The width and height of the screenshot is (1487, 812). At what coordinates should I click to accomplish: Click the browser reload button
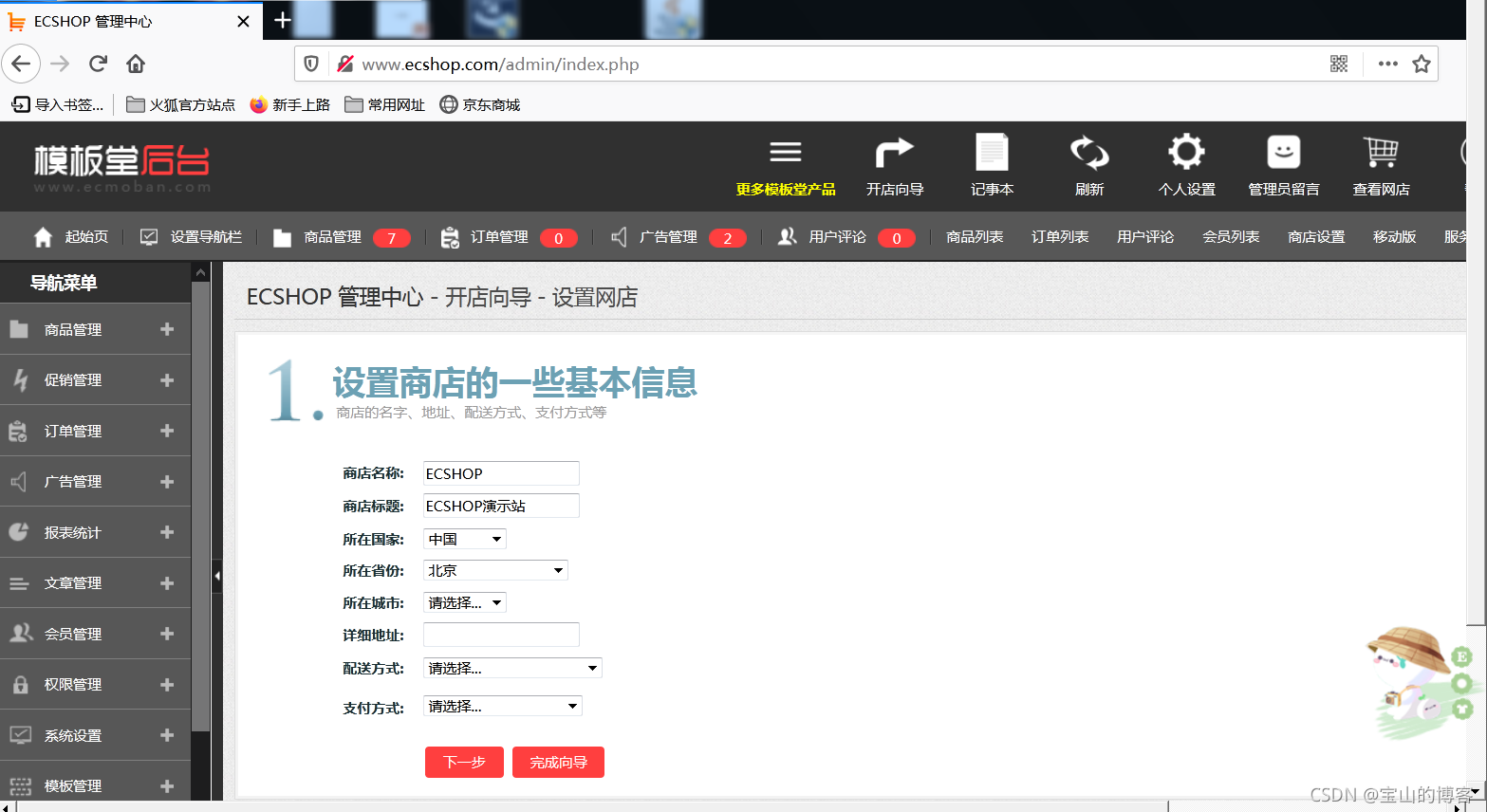click(98, 64)
